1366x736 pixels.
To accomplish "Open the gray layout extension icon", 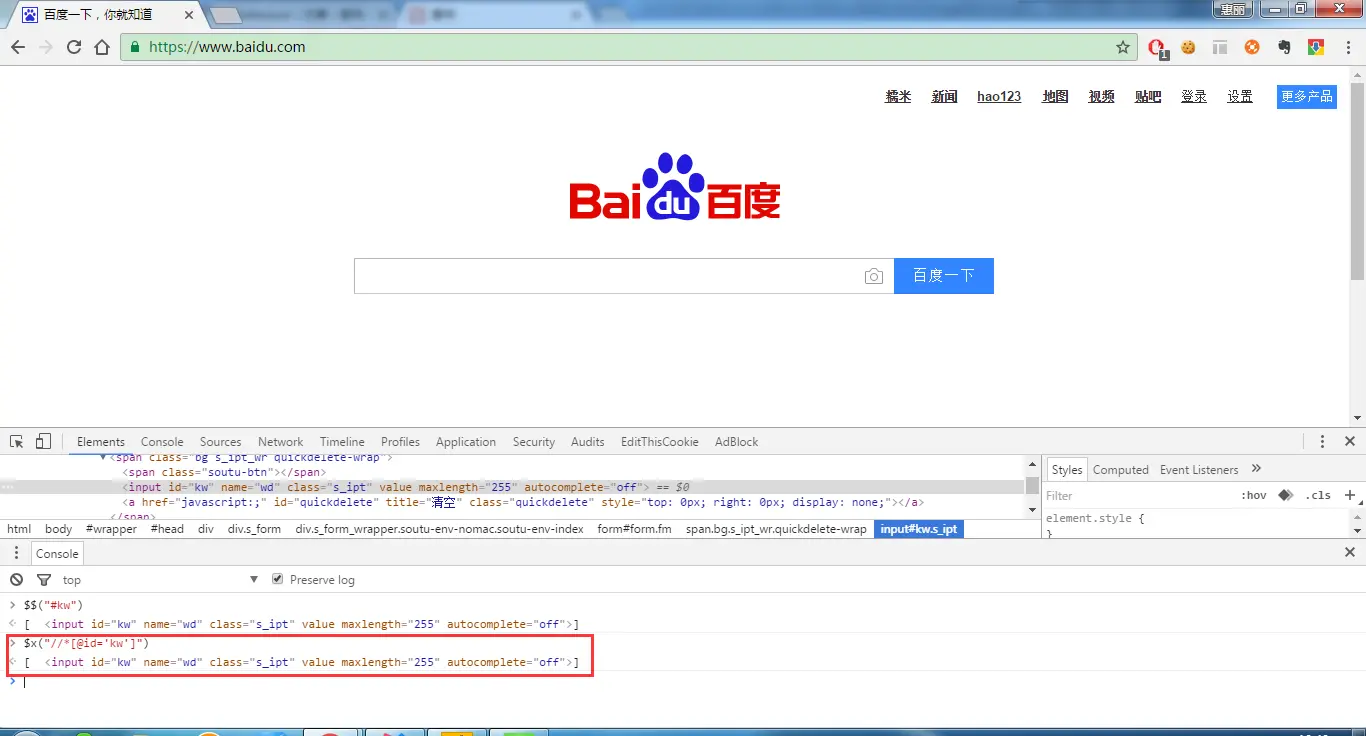I will 1220,47.
